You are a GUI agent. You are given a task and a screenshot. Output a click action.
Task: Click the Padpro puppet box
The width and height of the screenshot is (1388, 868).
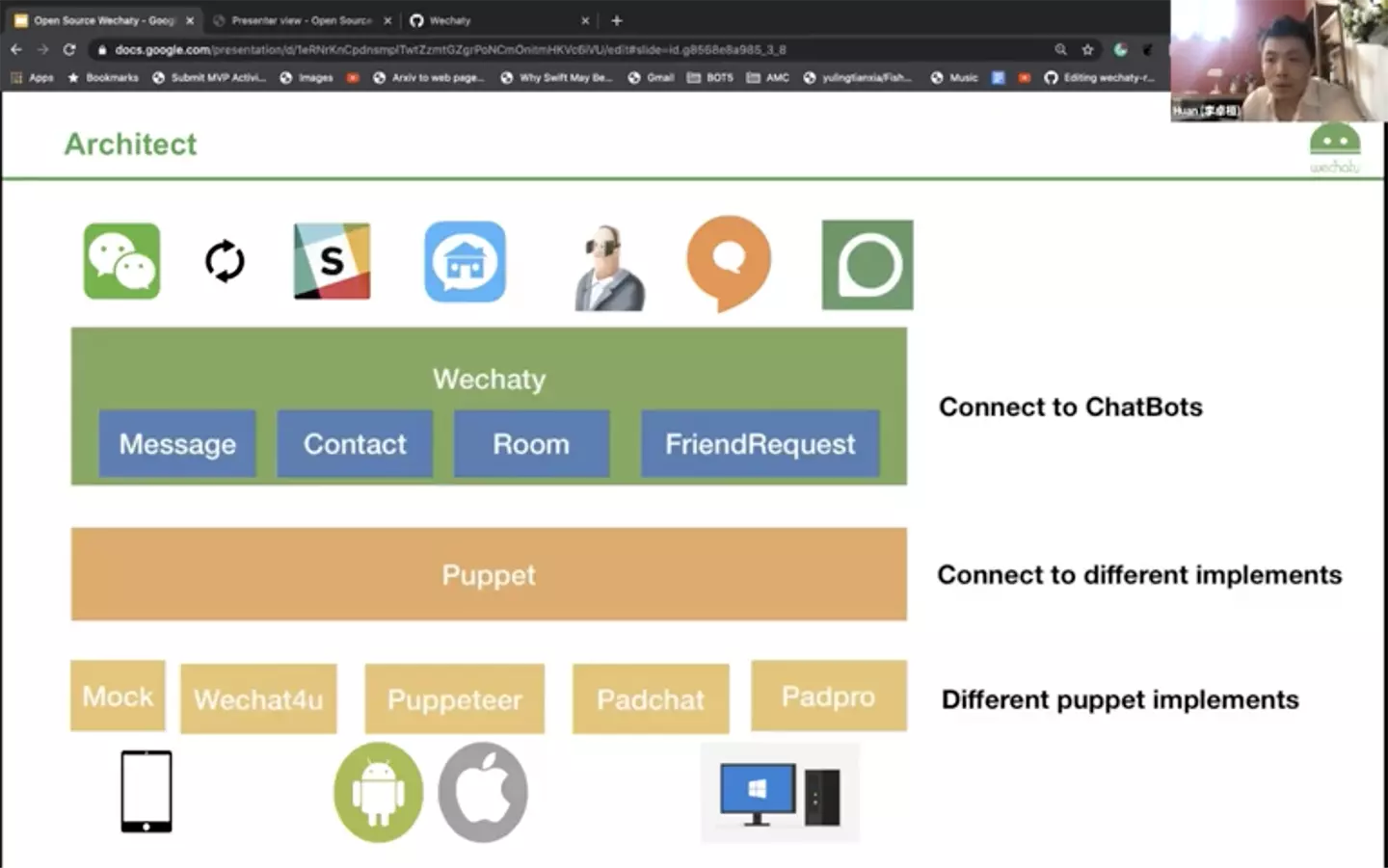(829, 696)
